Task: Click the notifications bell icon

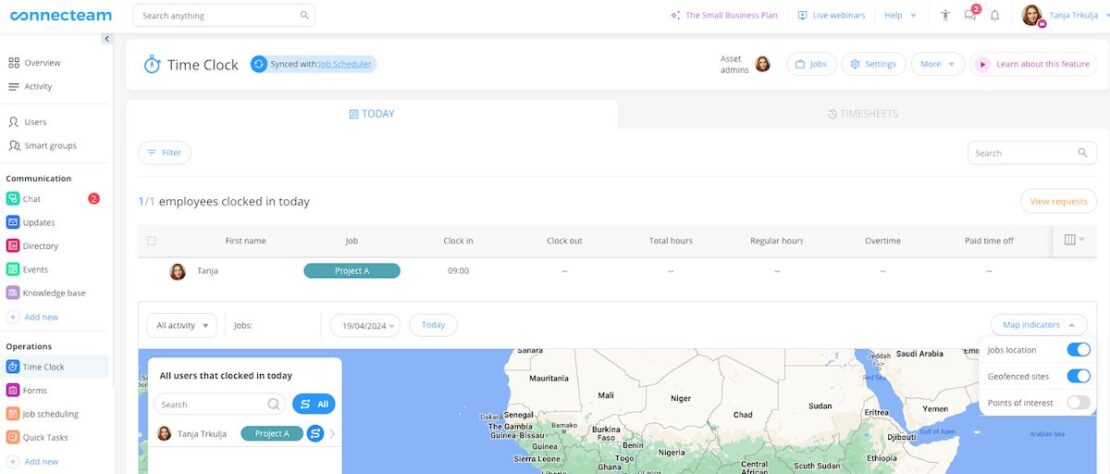Action: (x=994, y=15)
